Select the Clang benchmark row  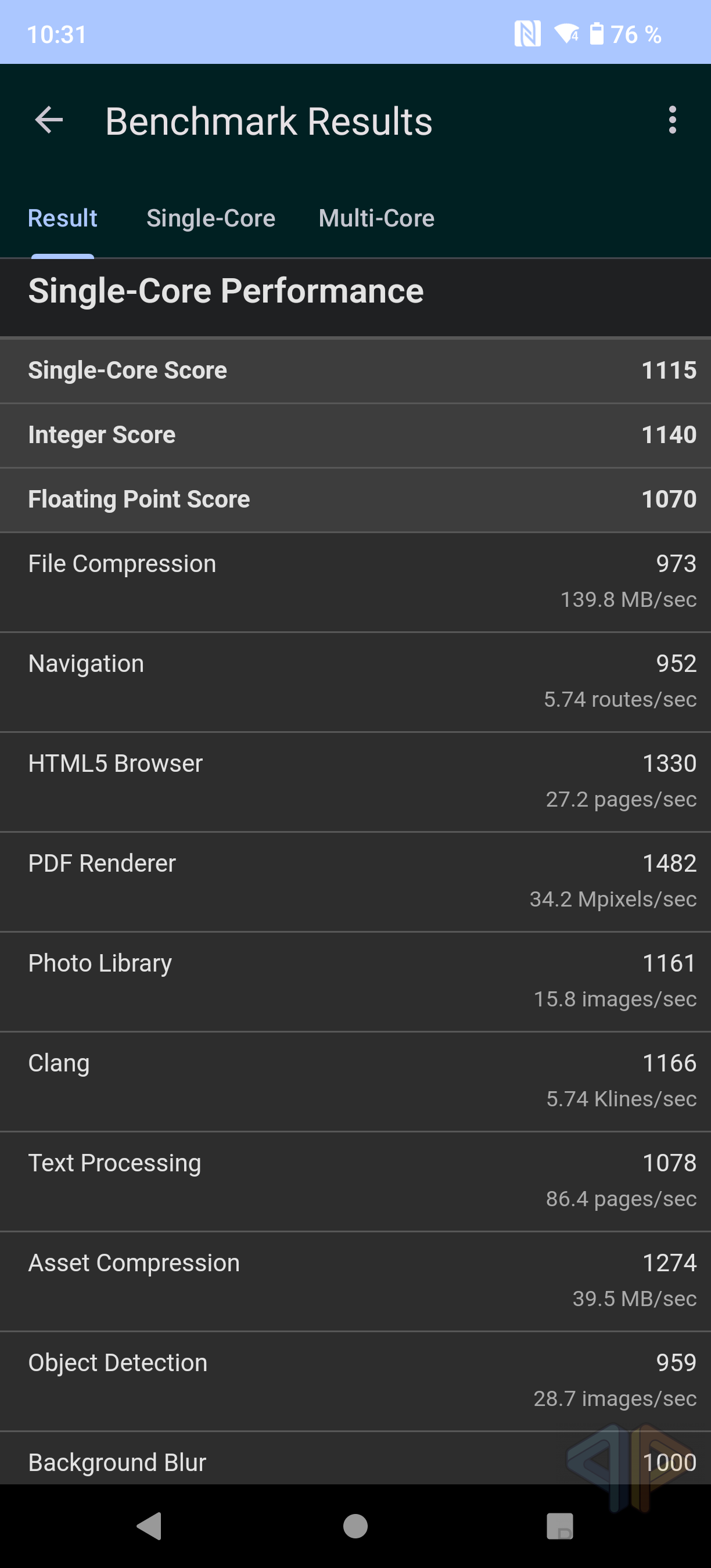(x=355, y=1081)
